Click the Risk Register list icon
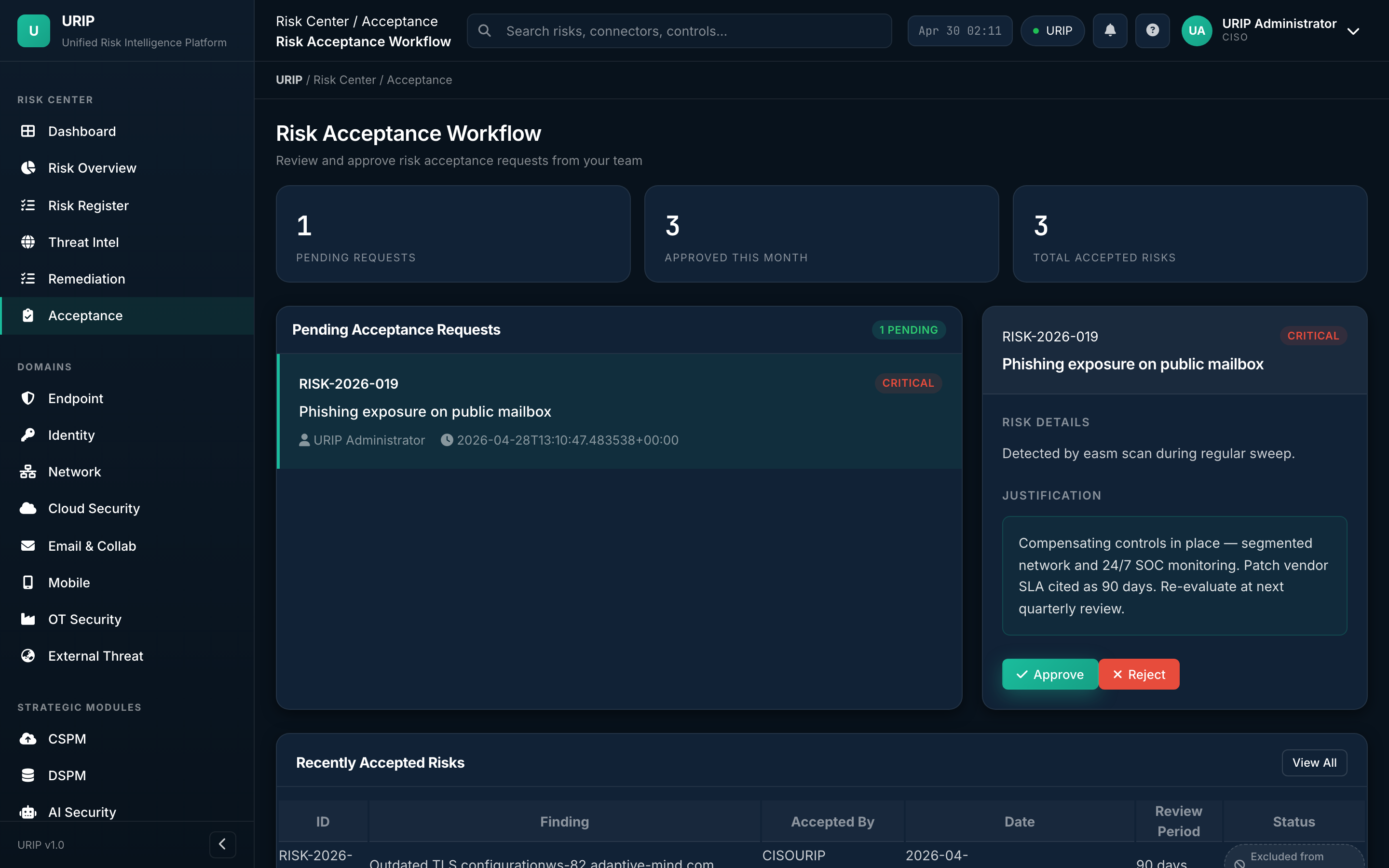The width and height of the screenshot is (1389, 868). [27, 205]
